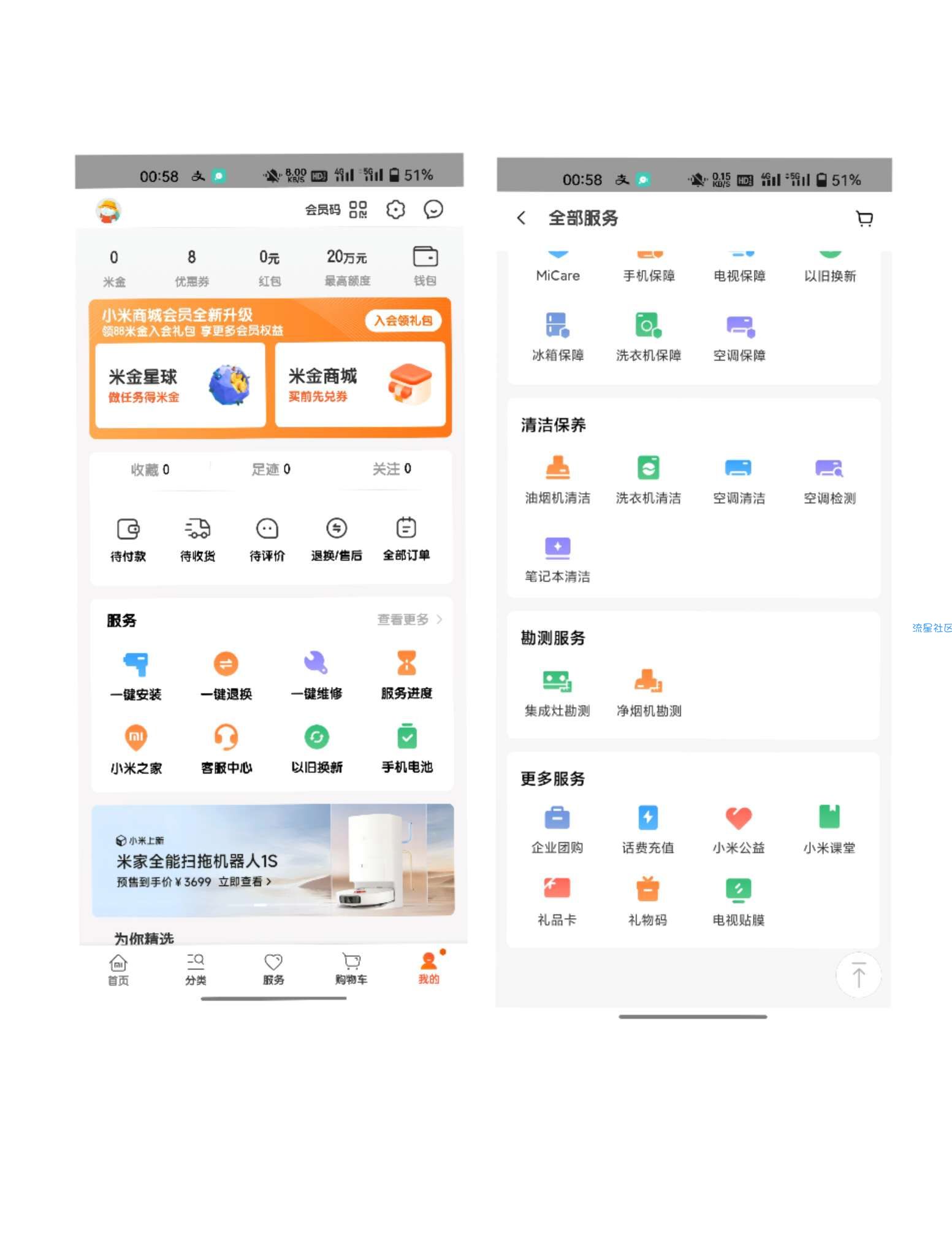The image size is (952, 1256).
Task: Select 洗衣机清洁 service
Action: point(649,480)
